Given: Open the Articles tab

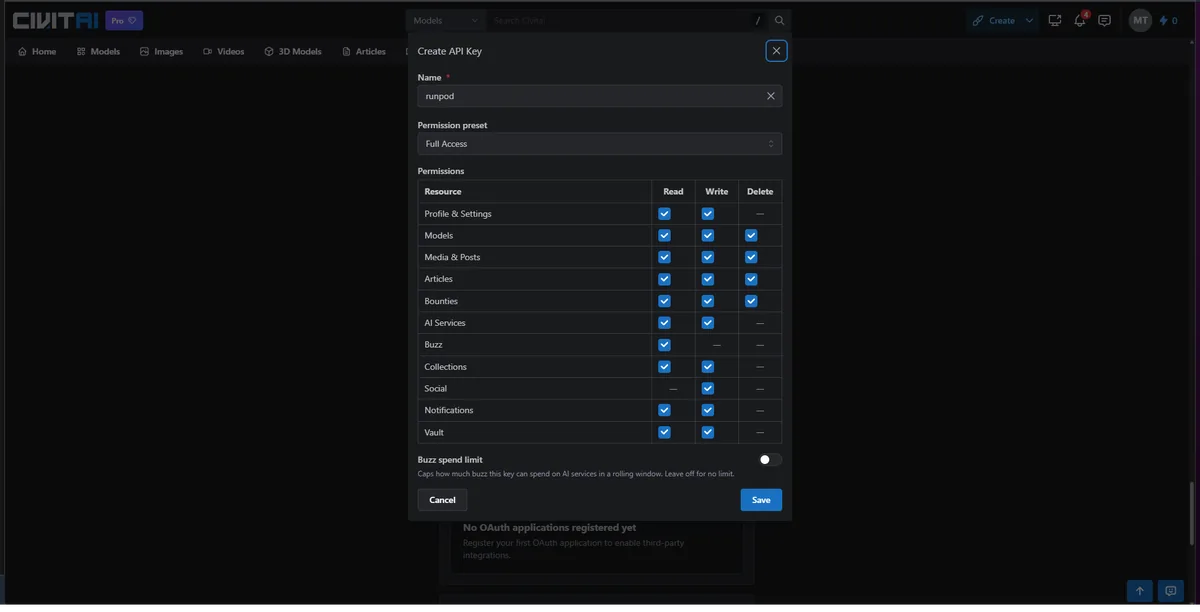Looking at the screenshot, I should [x=364, y=51].
